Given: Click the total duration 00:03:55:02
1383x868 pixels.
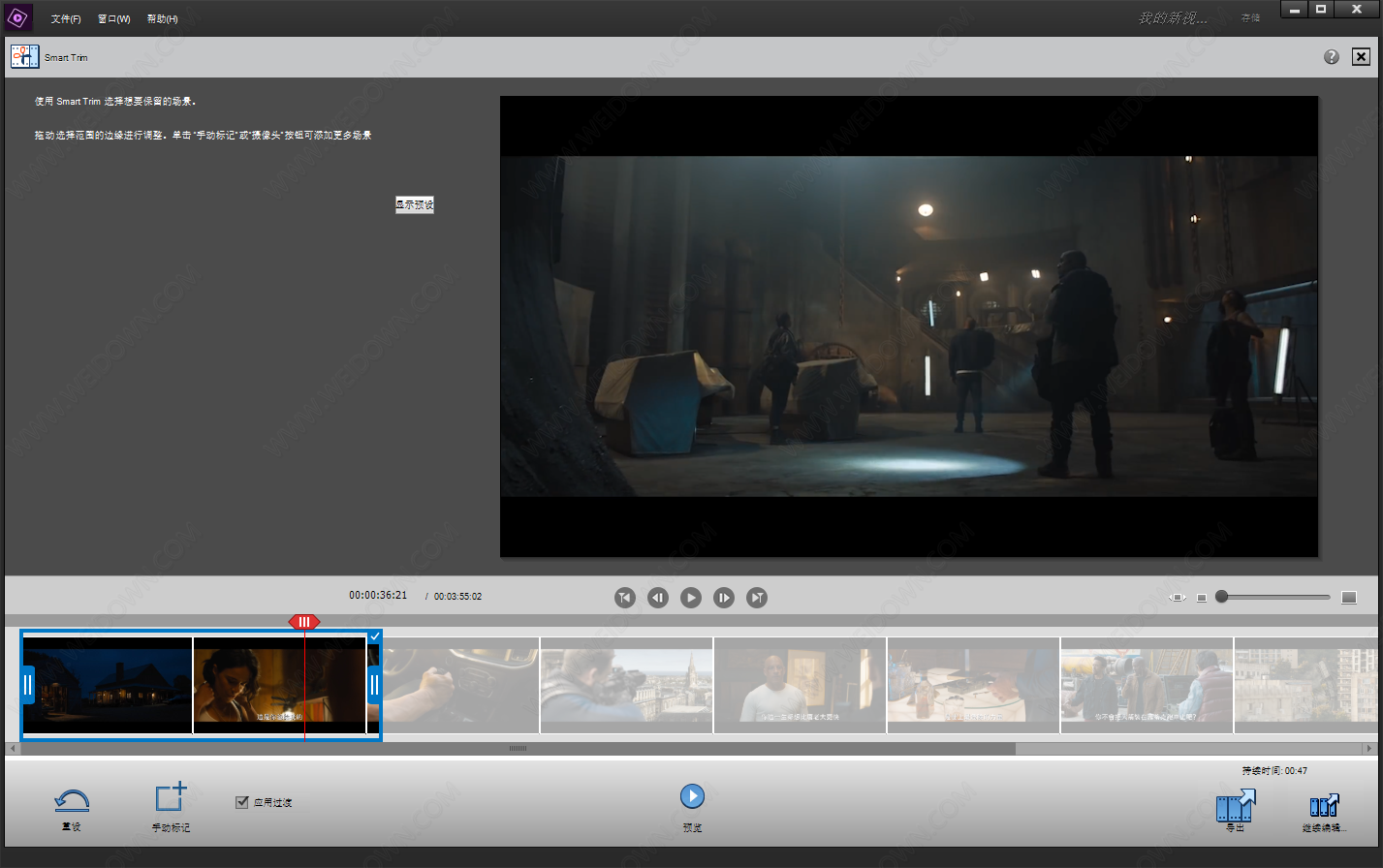Looking at the screenshot, I should click(x=457, y=596).
